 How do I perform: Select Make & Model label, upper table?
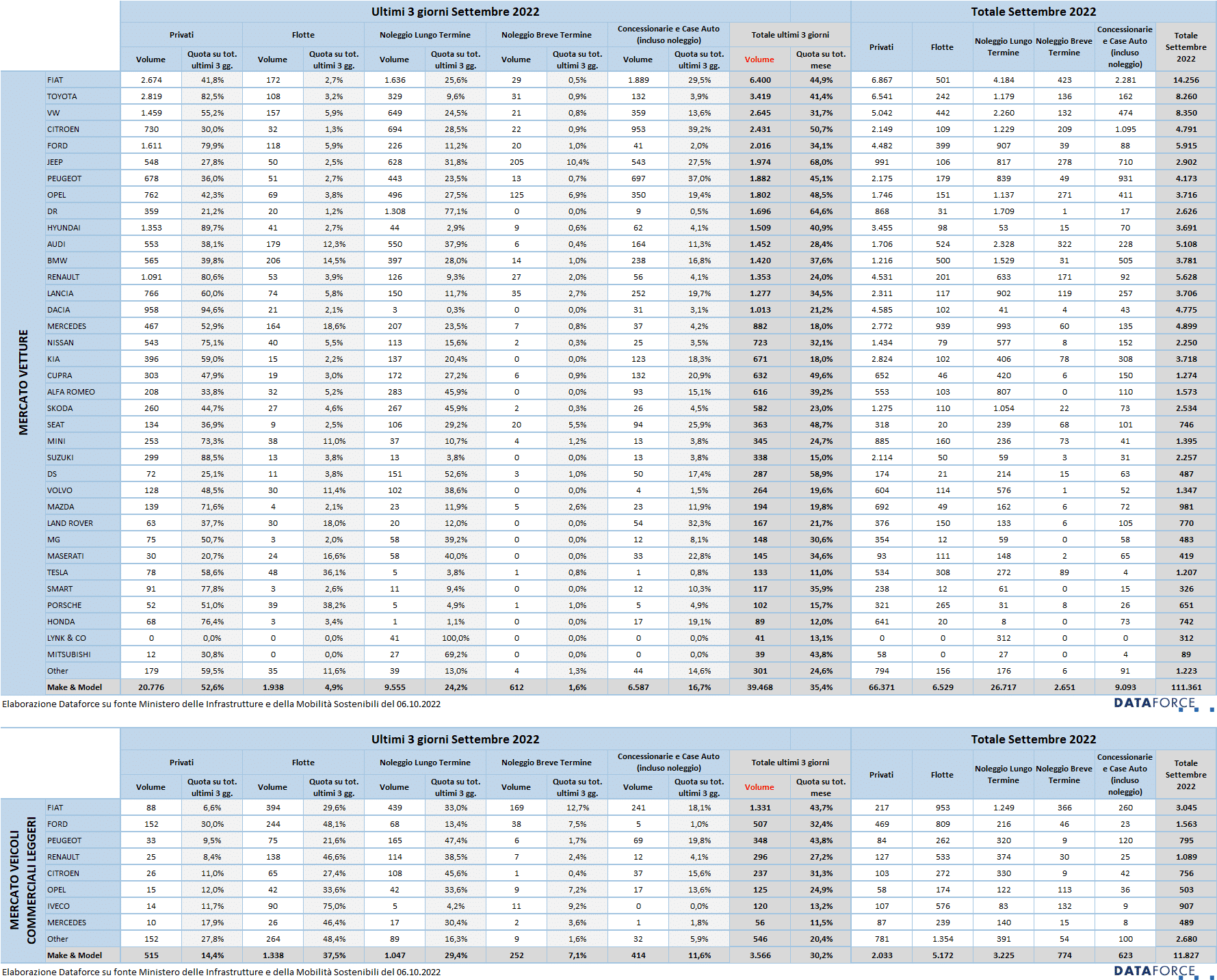[83, 687]
